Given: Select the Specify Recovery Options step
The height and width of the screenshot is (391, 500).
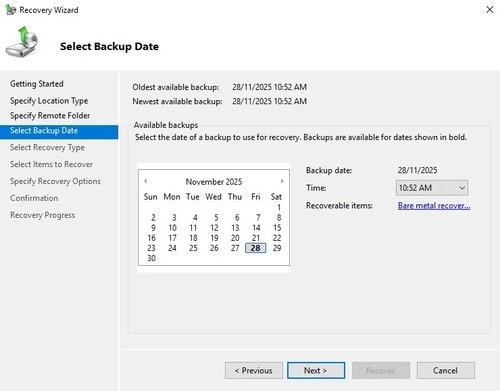Looking at the screenshot, I should [x=55, y=181].
